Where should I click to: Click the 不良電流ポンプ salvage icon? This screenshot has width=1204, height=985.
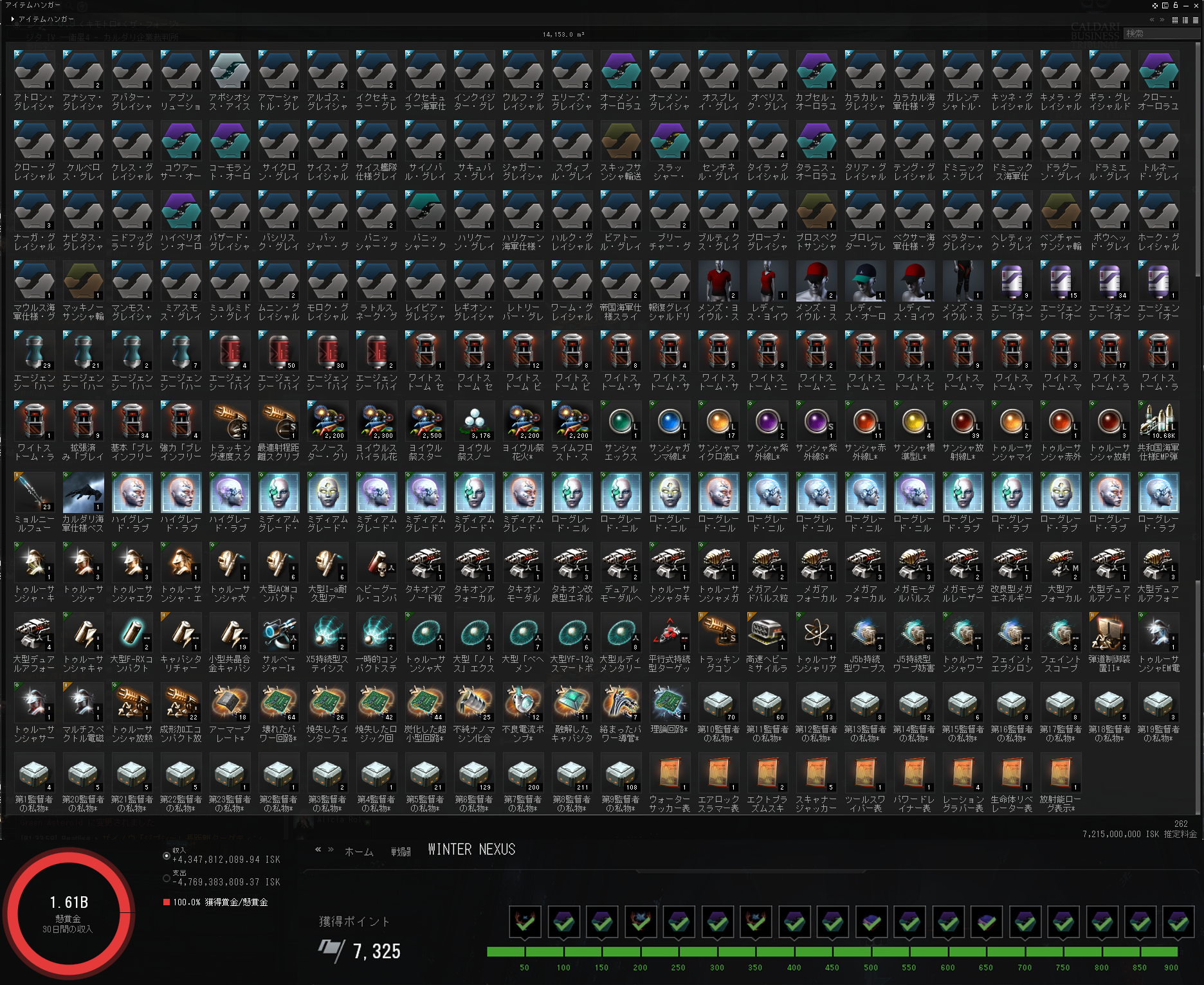tap(523, 703)
